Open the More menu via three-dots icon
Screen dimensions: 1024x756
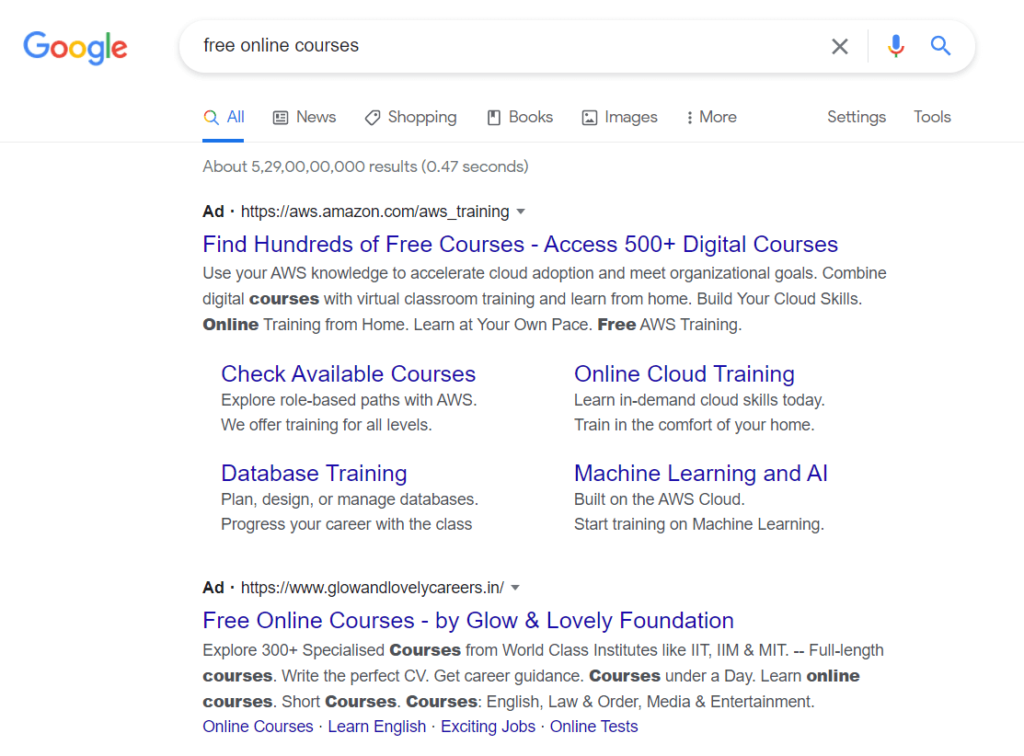pyautogui.click(x=690, y=118)
